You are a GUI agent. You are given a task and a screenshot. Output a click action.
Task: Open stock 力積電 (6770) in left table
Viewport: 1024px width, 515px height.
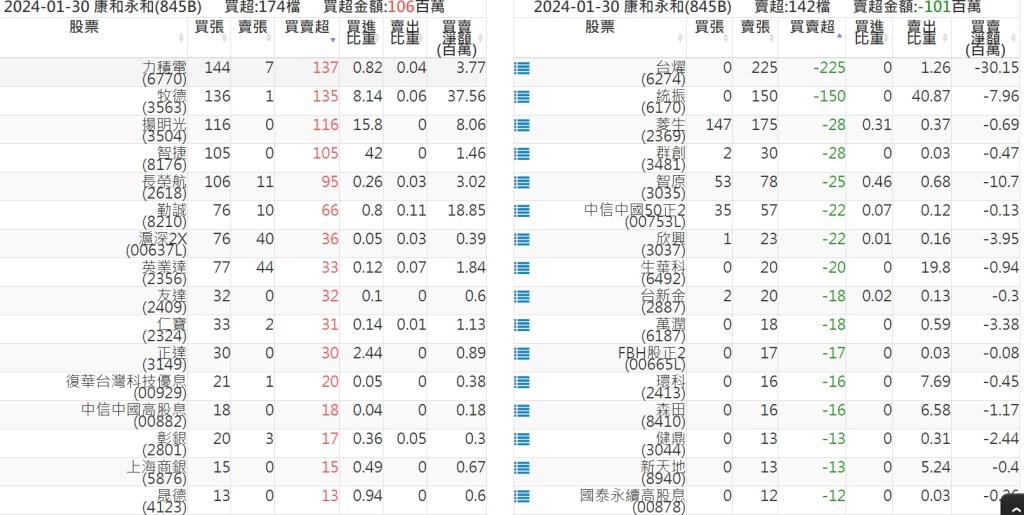(x=164, y=72)
